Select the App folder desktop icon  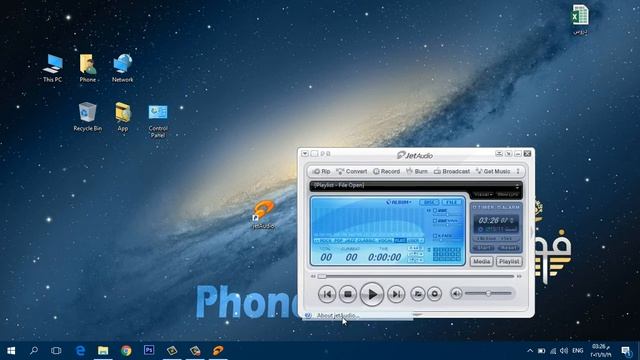(x=123, y=117)
